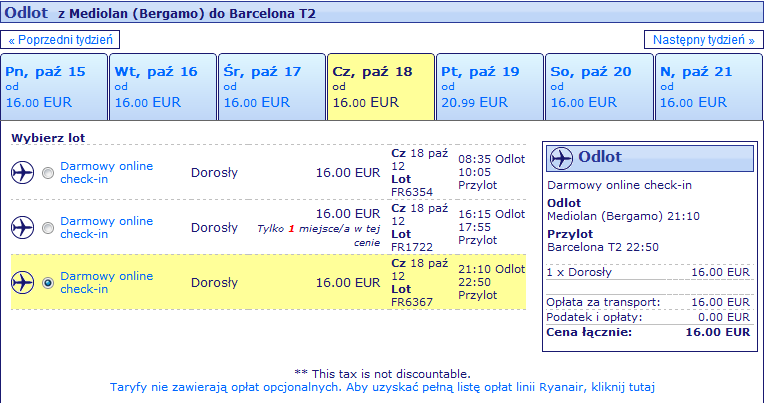764x403 pixels.
Task: Click the 'Podatek i opłaty' row
Action: [648, 317]
